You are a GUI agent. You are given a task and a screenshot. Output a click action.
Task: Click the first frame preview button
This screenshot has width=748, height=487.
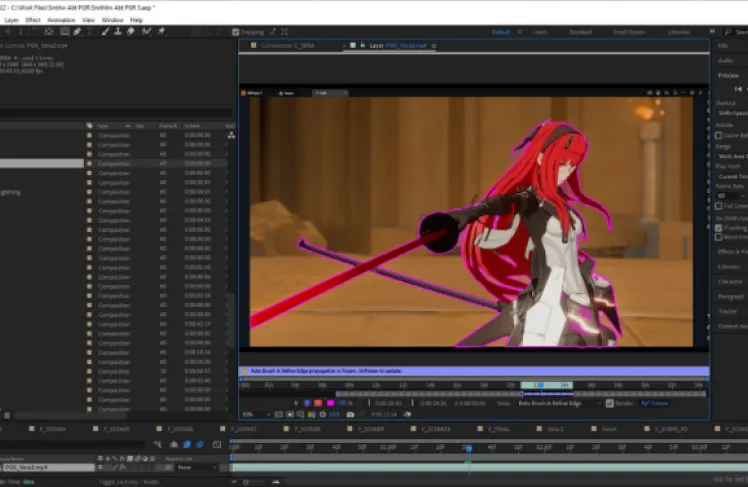pos(738,89)
